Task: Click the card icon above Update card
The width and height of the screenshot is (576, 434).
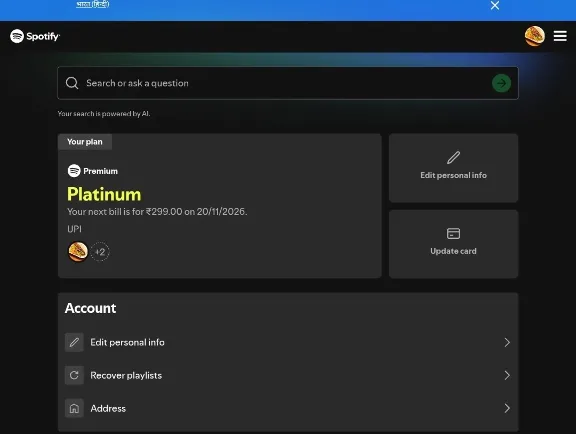Action: tap(453, 233)
